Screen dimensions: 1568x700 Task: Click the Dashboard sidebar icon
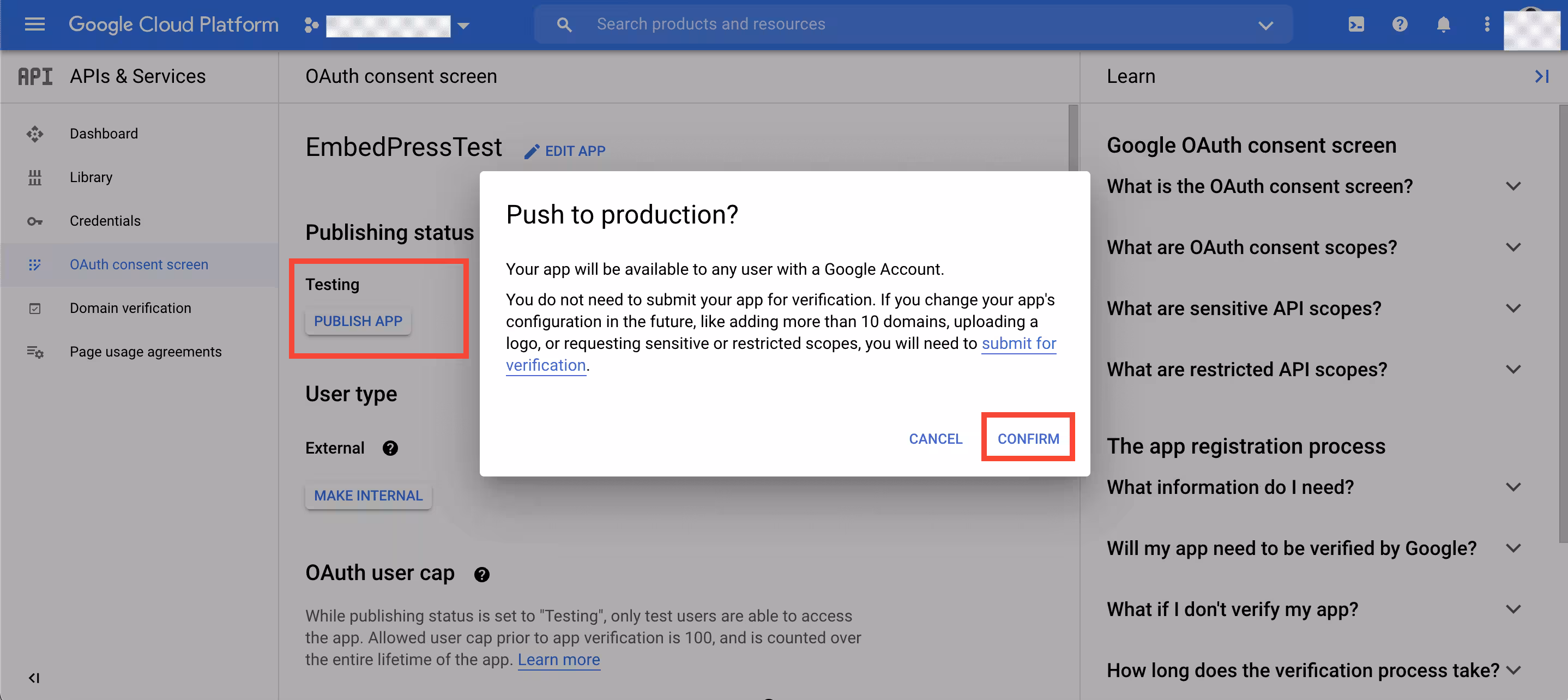35,134
